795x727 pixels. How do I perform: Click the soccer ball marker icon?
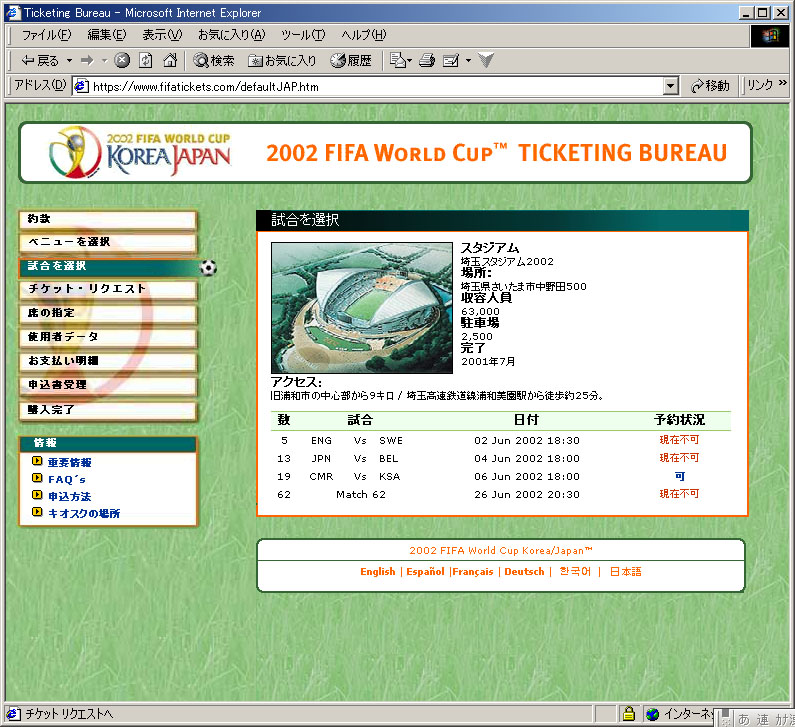(x=208, y=267)
